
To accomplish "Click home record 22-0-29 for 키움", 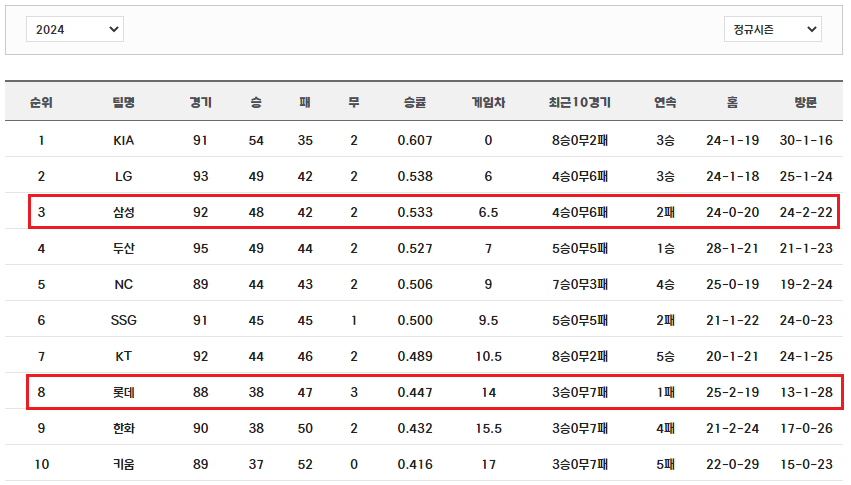I will click(733, 464).
